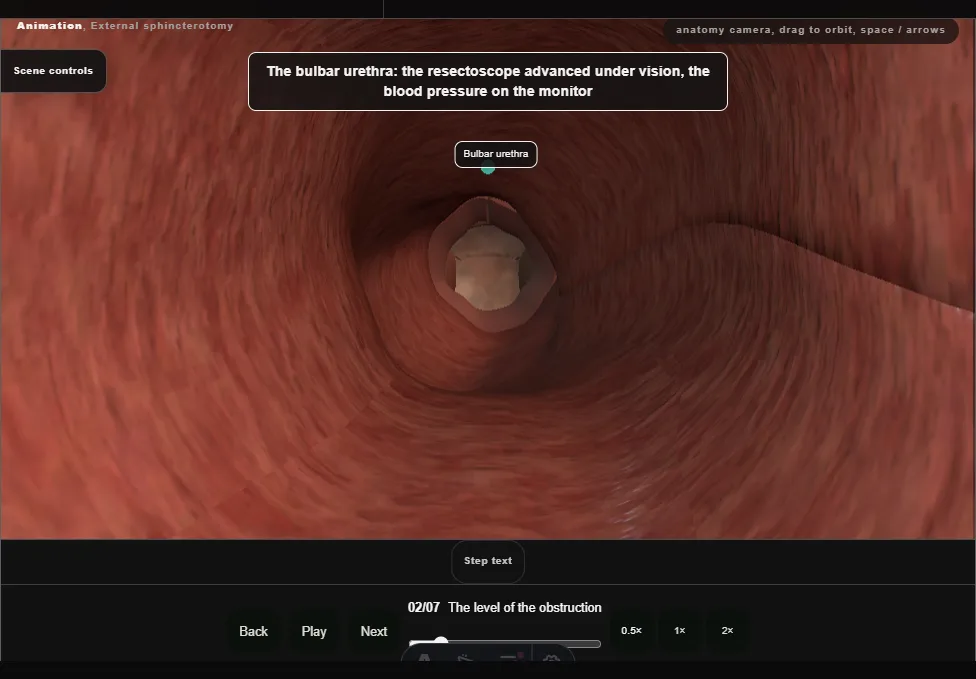The height and width of the screenshot is (679, 976).
Task: Click The level of the obstruction title
Action: [525, 607]
